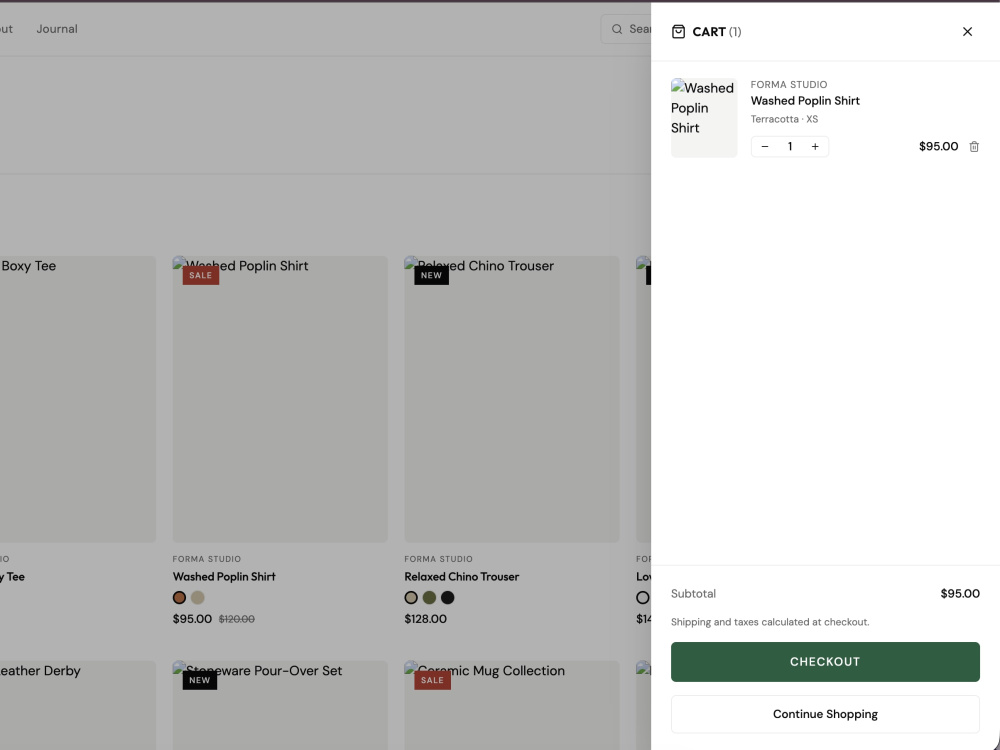This screenshot has height=750, width=1000.
Task: Click the $128.00 price of Relaxed Chino Trouser
Action: tap(425, 619)
